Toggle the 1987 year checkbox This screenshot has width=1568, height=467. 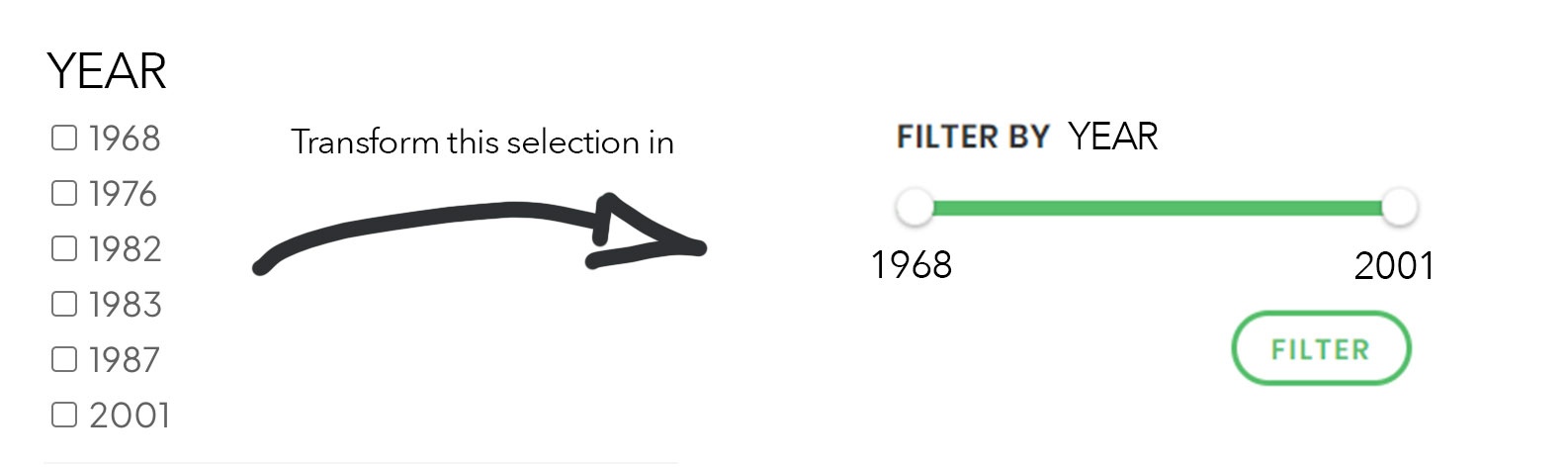tap(64, 359)
